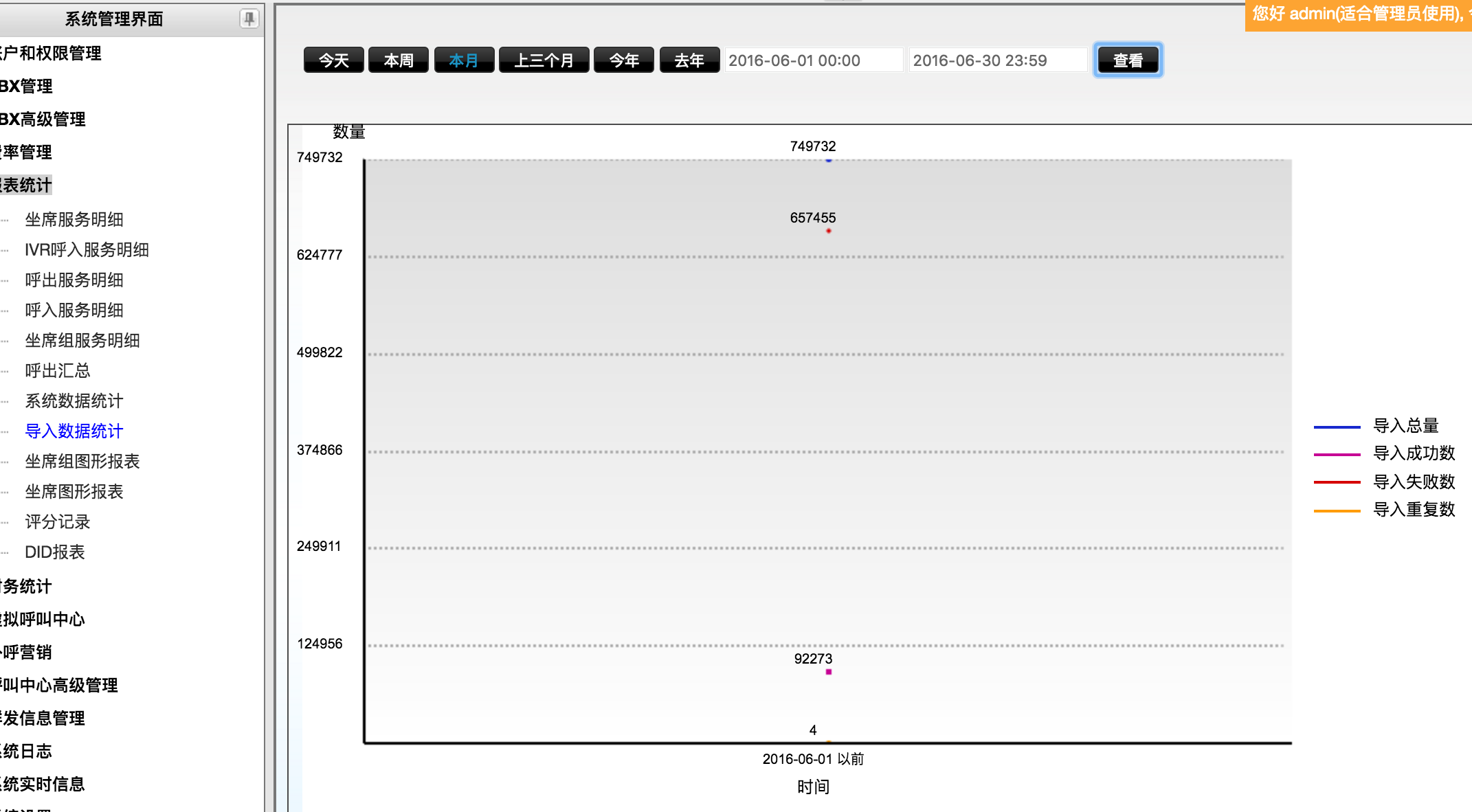Select 导入数据统计 in the sidebar
This screenshot has width=1472, height=812.
click(x=74, y=431)
